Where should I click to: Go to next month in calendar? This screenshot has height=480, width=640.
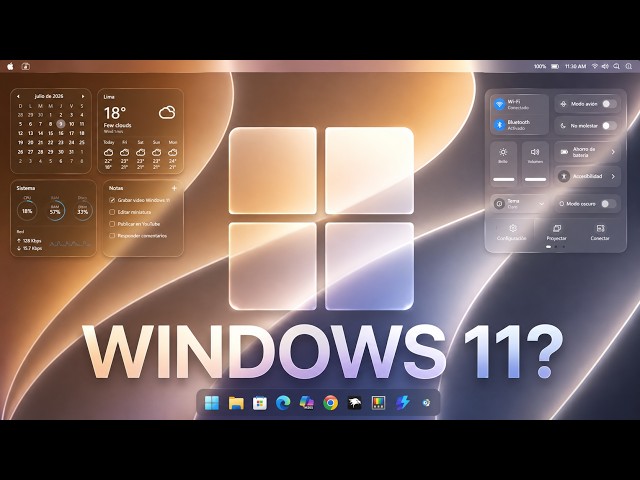tap(83, 96)
